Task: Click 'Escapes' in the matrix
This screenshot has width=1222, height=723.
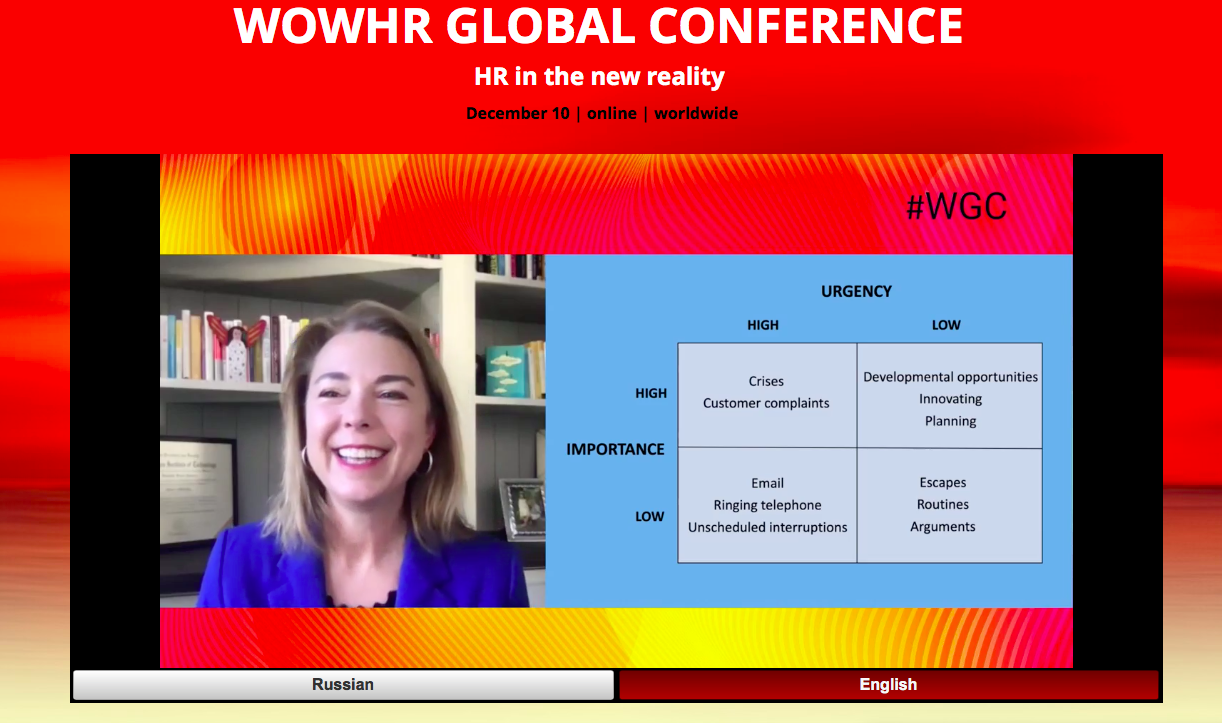Action: click(x=942, y=483)
